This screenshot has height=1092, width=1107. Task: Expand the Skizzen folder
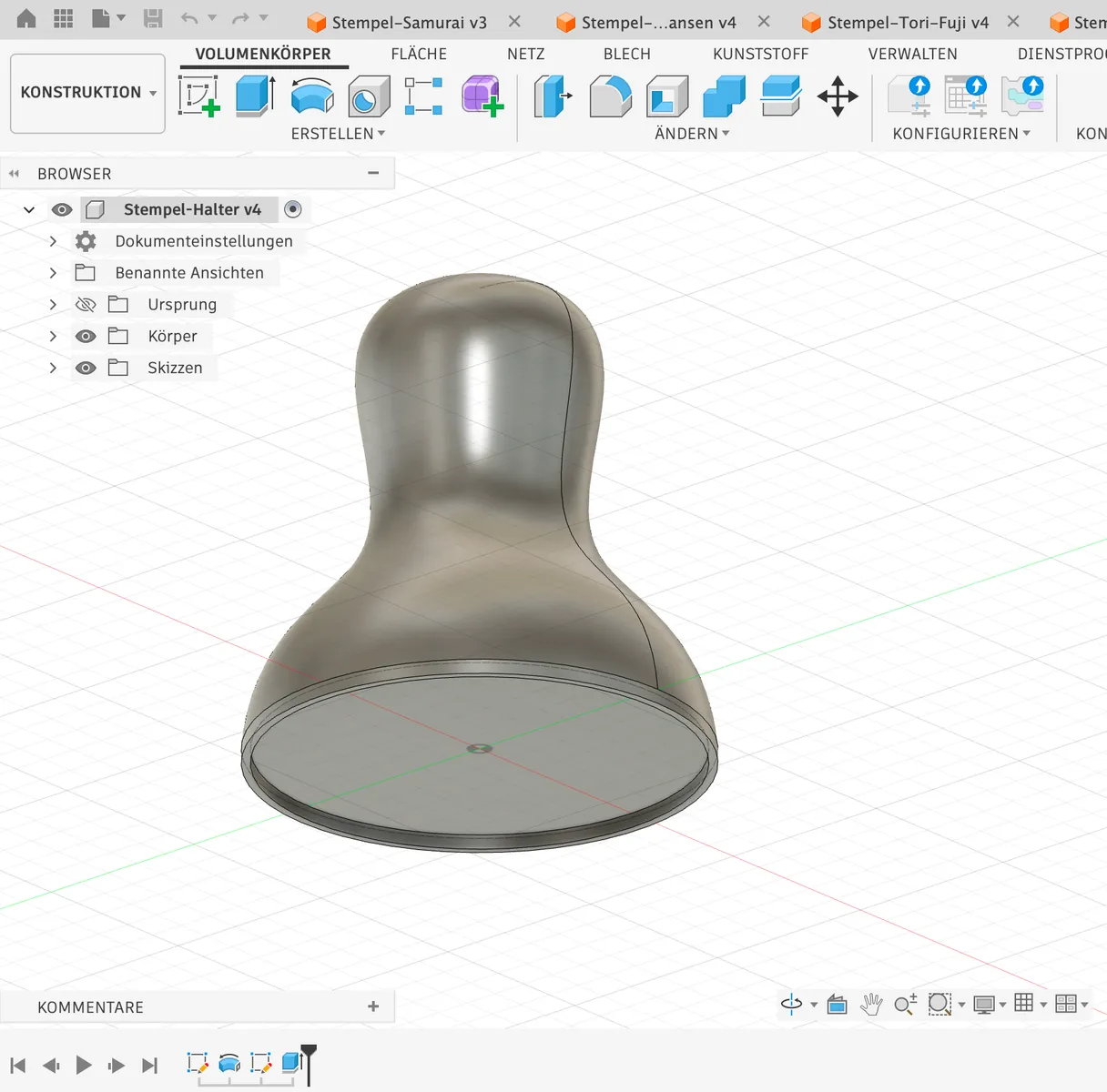(x=53, y=368)
